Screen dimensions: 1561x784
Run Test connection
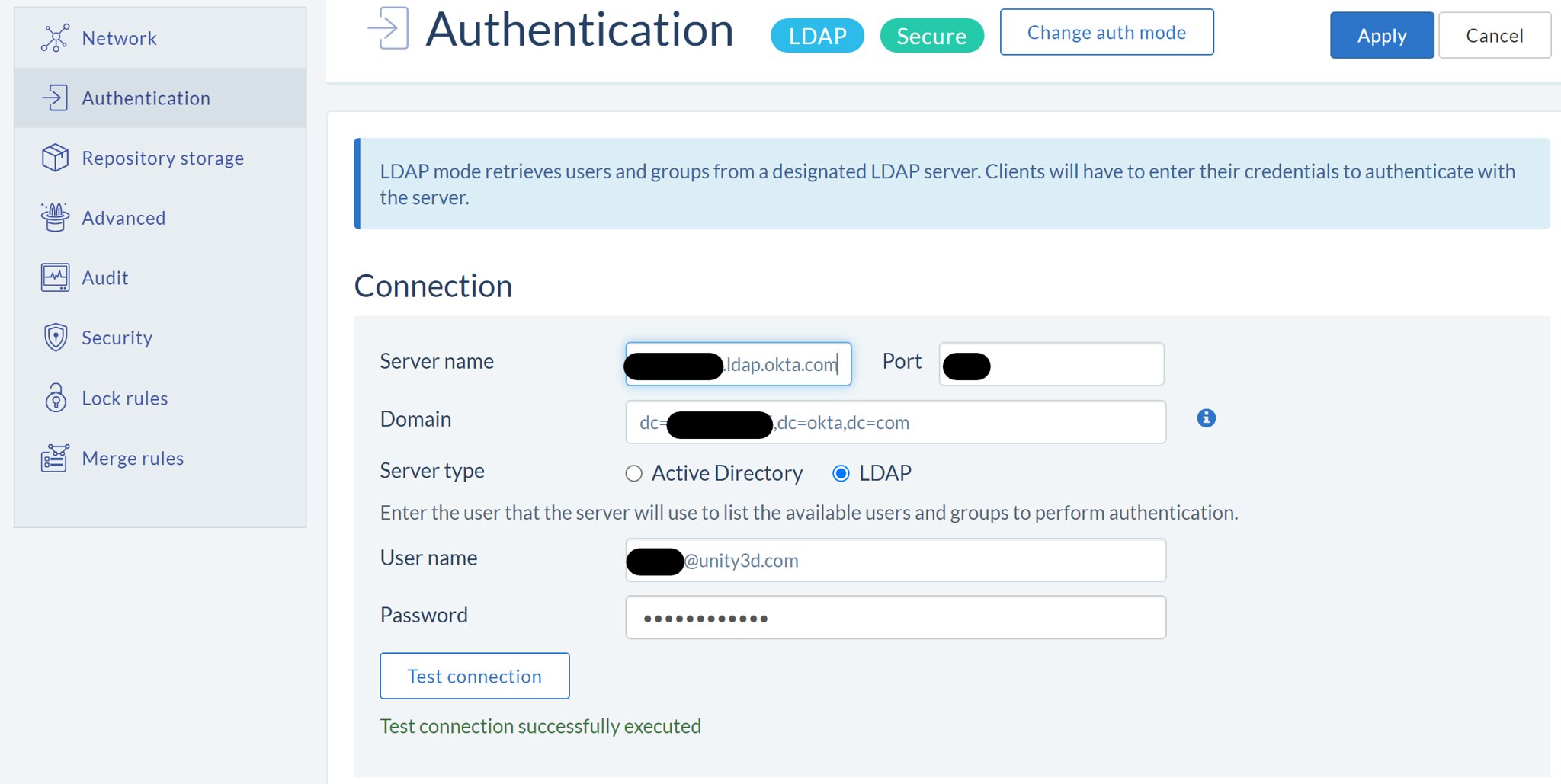point(474,676)
